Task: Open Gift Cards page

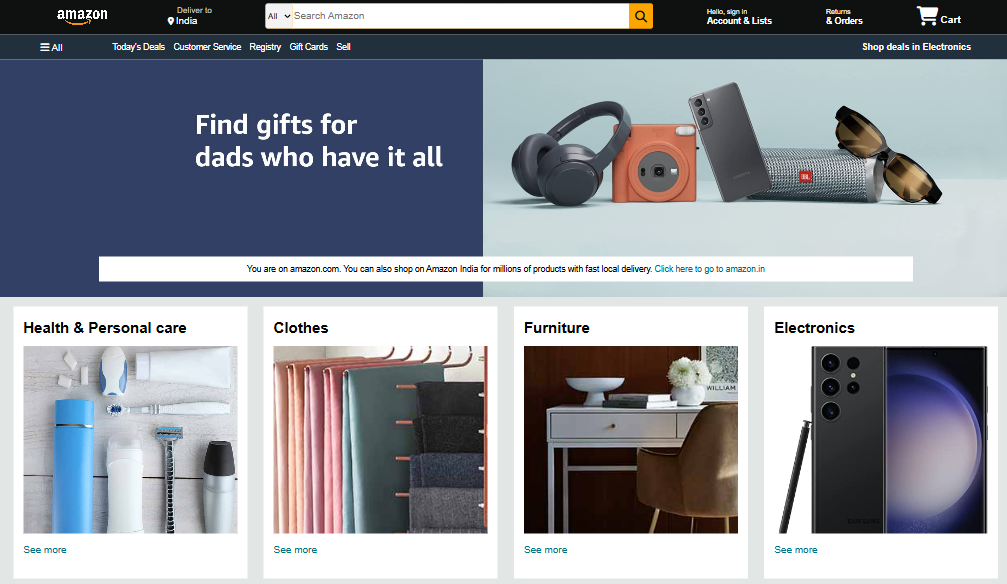Action: 308,47
